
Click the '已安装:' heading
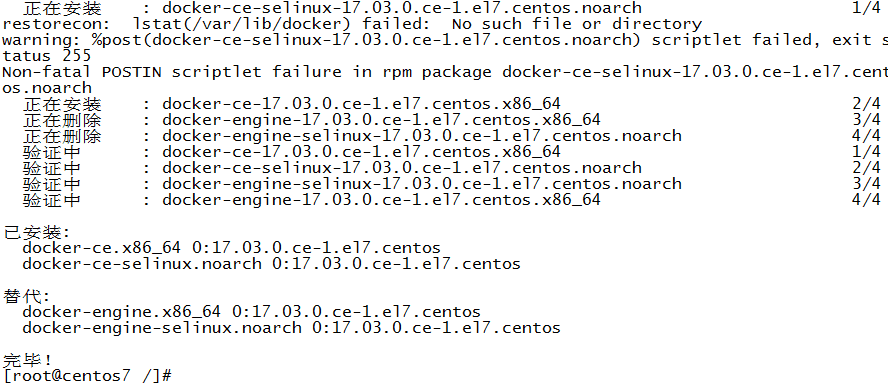37,233
